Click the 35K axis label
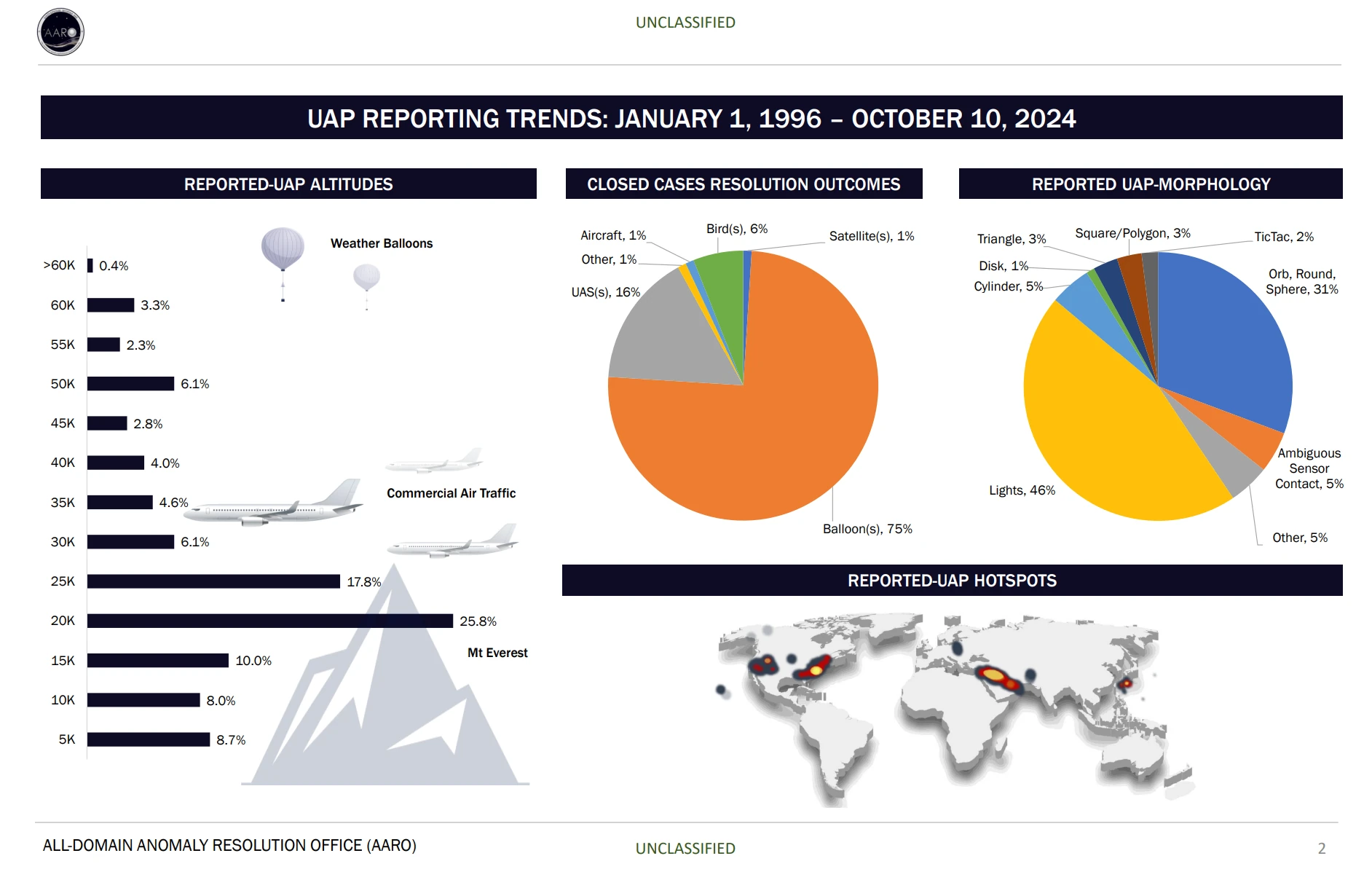 click(63, 503)
